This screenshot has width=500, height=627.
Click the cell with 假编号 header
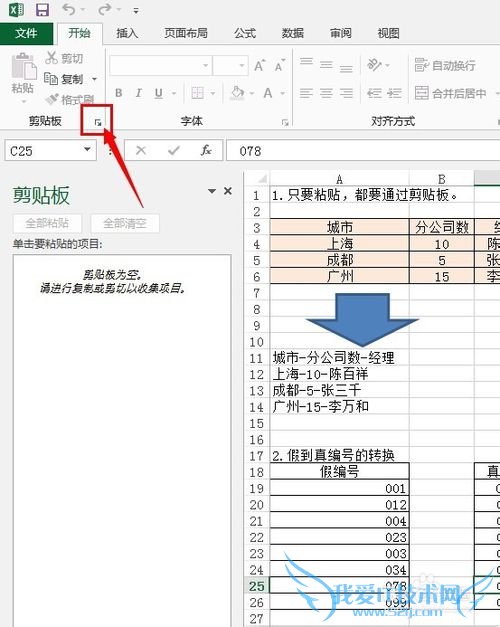pyautogui.click(x=340, y=472)
